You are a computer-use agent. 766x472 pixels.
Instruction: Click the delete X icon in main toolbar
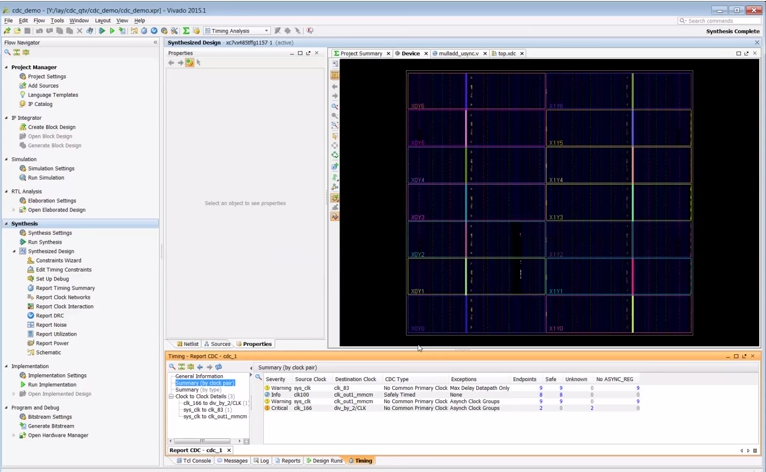(x=80, y=31)
